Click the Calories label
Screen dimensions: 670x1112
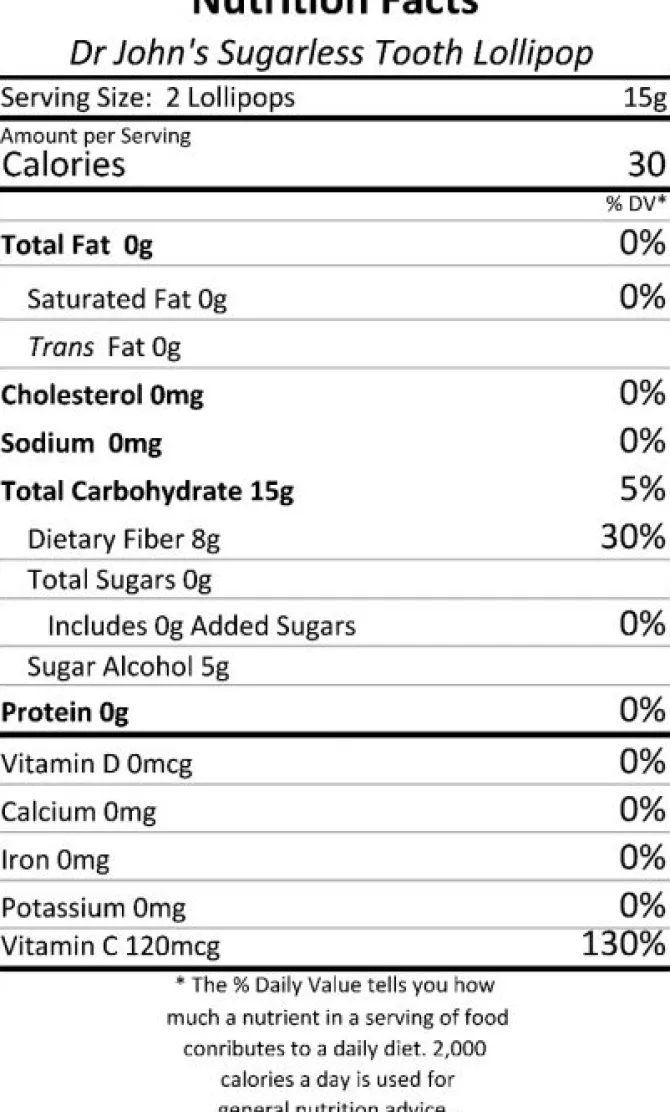[64, 165]
